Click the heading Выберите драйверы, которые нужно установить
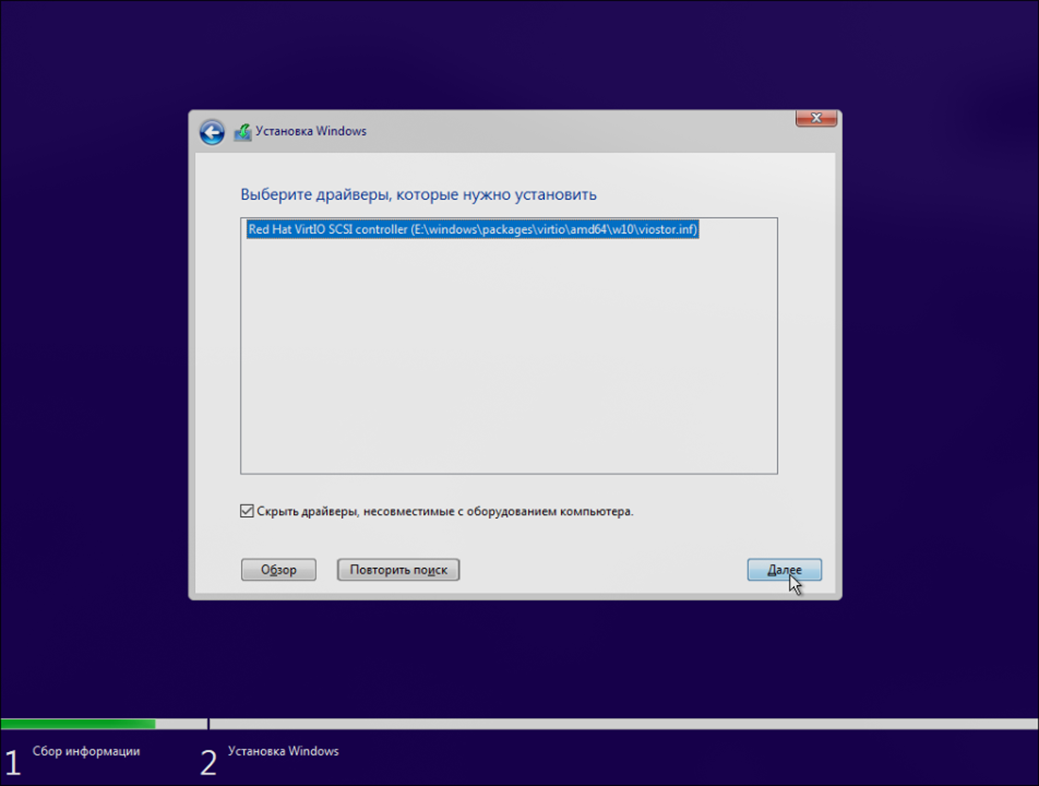This screenshot has width=1039, height=786. [x=418, y=195]
